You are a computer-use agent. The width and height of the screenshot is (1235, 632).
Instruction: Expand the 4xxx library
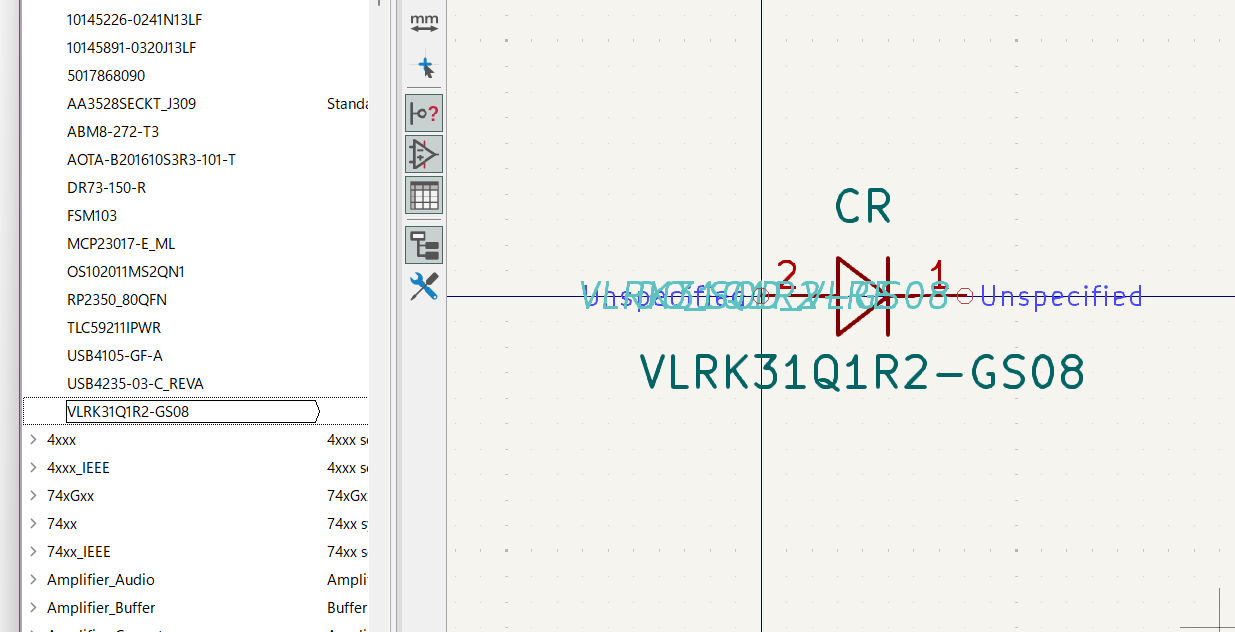pyautogui.click(x=33, y=440)
